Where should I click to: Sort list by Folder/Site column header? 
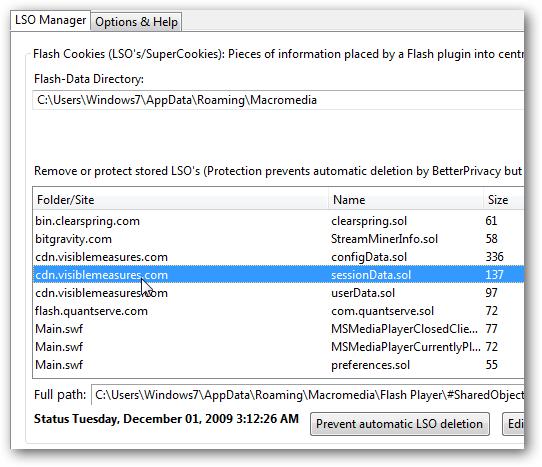pos(180,200)
